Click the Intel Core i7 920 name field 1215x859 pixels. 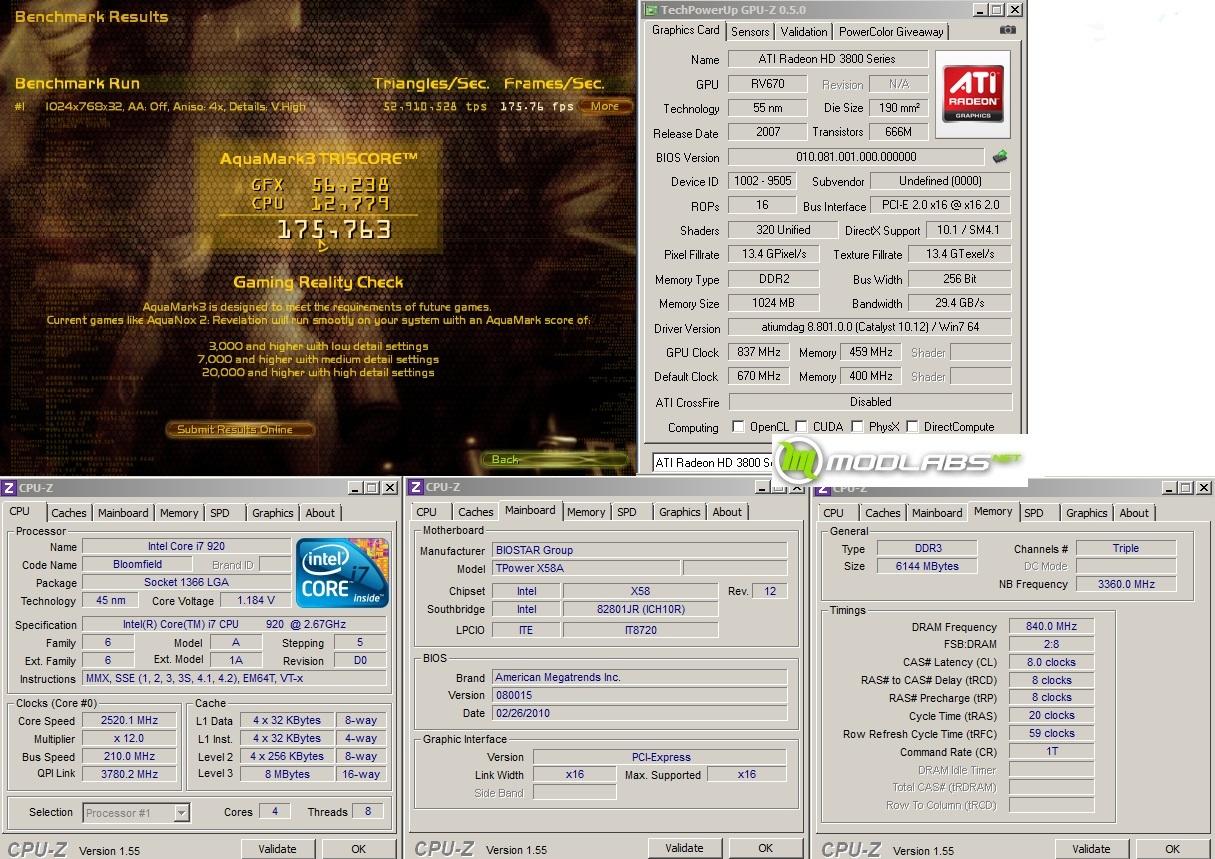[186, 547]
